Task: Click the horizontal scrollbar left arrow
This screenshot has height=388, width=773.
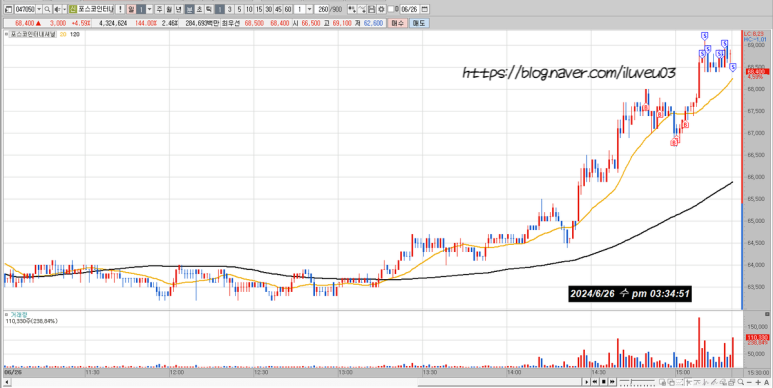Action: pyautogui.click(x=6, y=382)
